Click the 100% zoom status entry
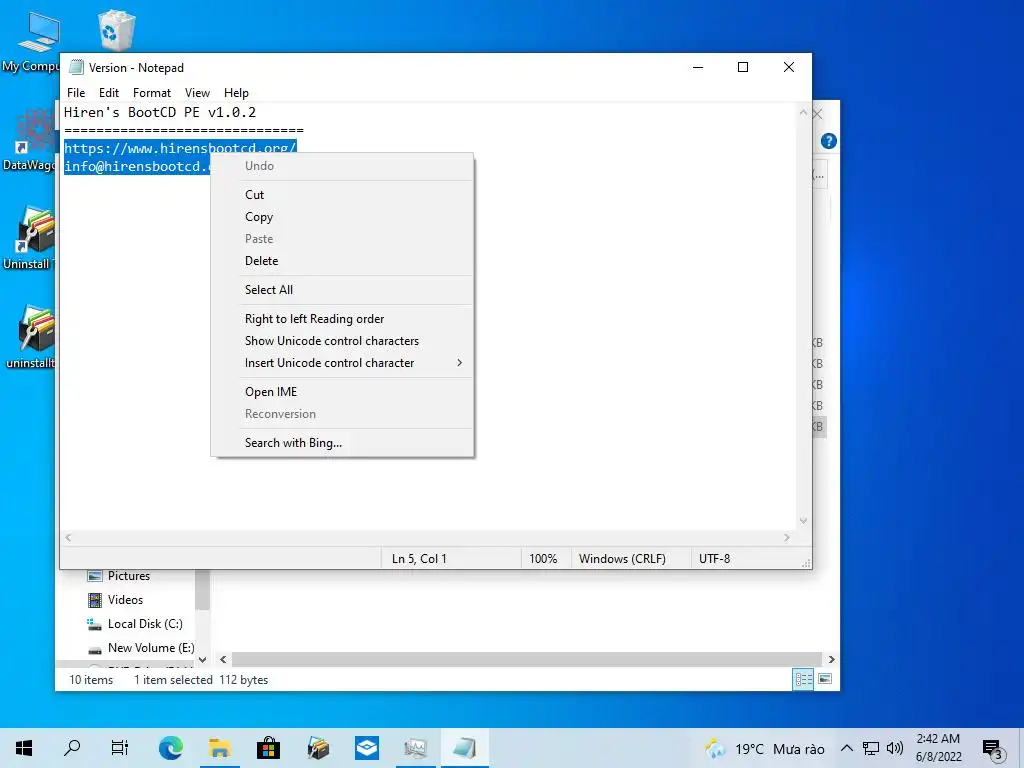The height and width of the screenshot is (768, 1024). point(543,559)
